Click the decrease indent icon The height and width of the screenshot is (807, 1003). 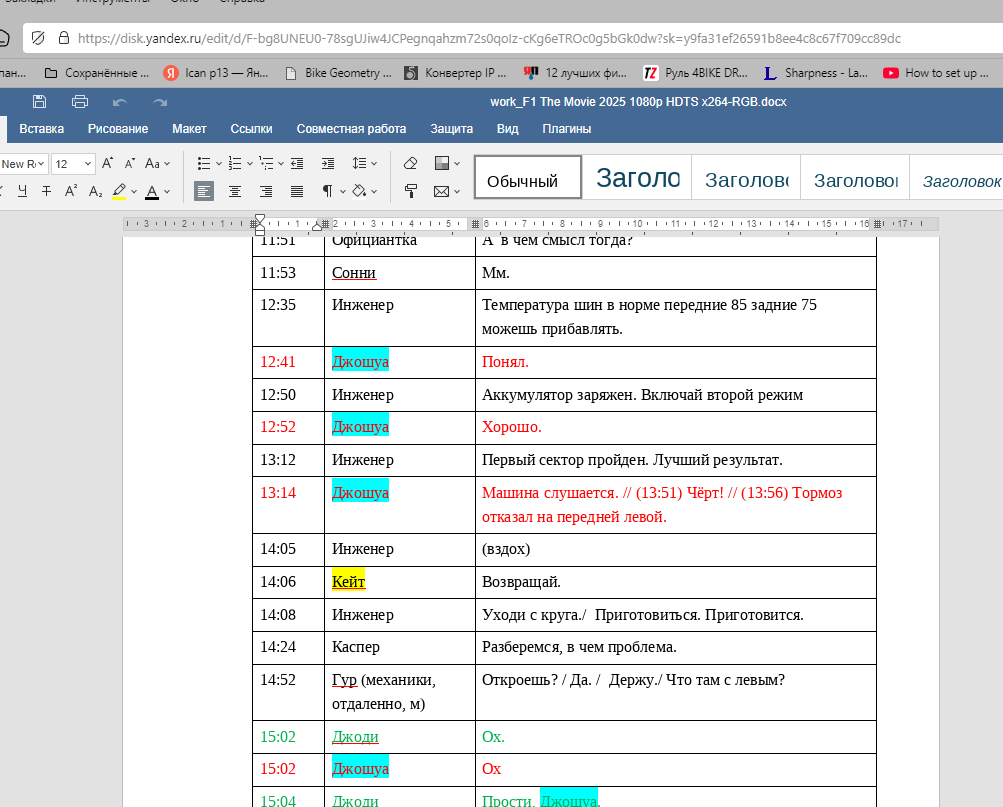click(x=297, y=164)
